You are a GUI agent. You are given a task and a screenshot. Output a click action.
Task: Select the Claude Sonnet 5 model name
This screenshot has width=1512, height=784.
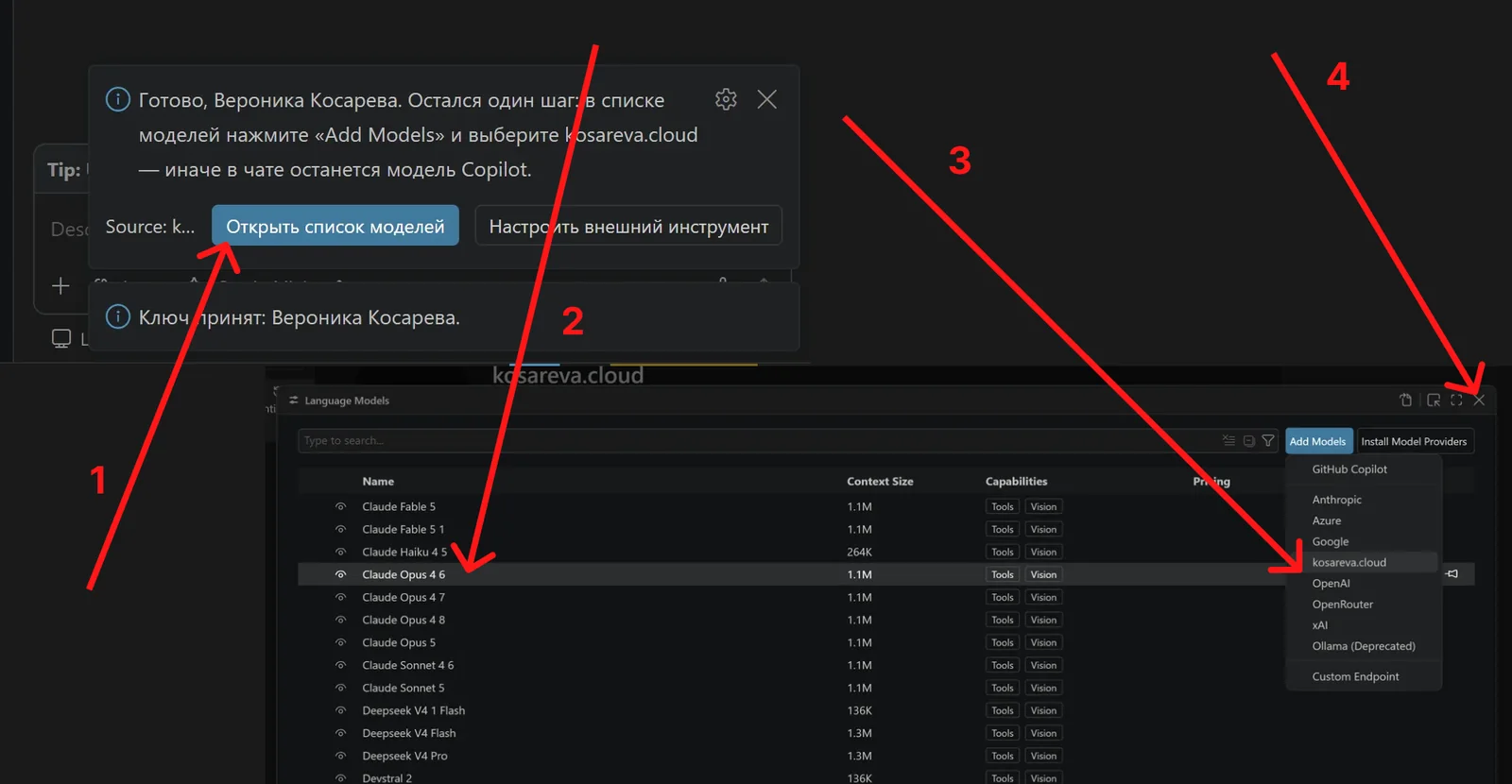404,688
